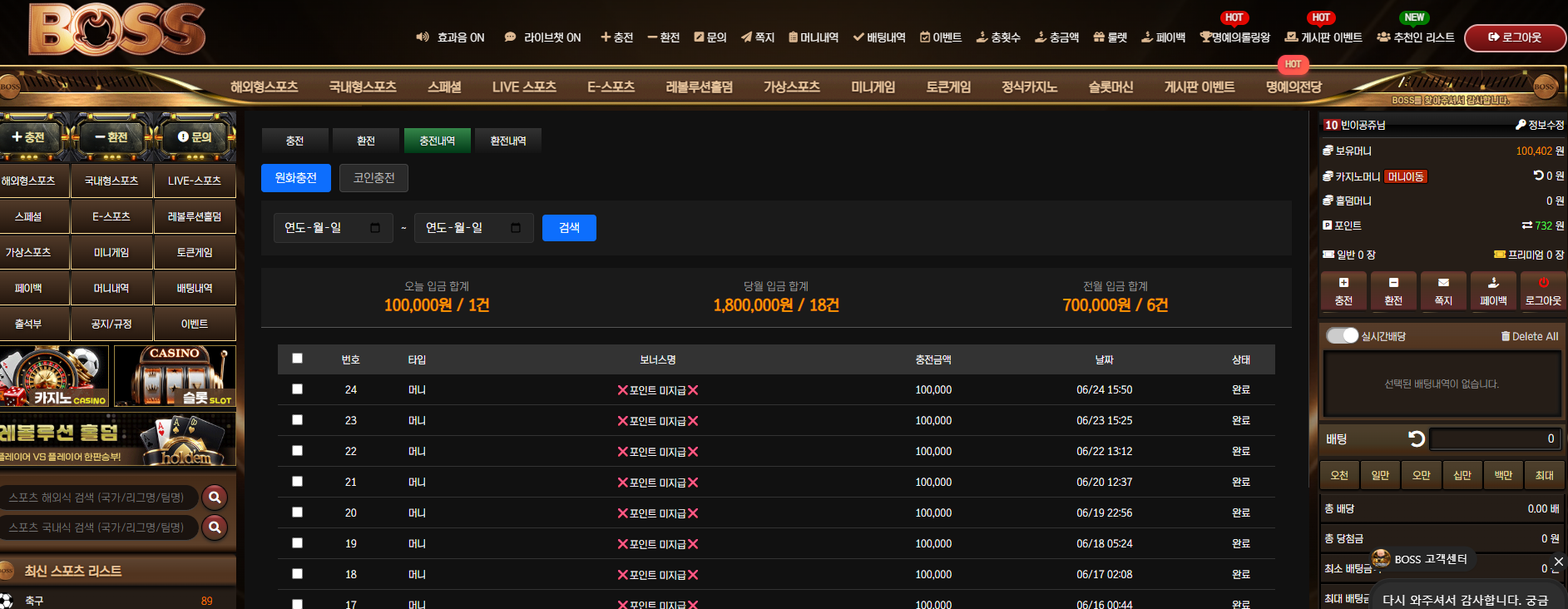Image resolution: width=1568 pixels, height=609 pixels.
Task: Click the 정보수정 key icon
Action: 1521,125
